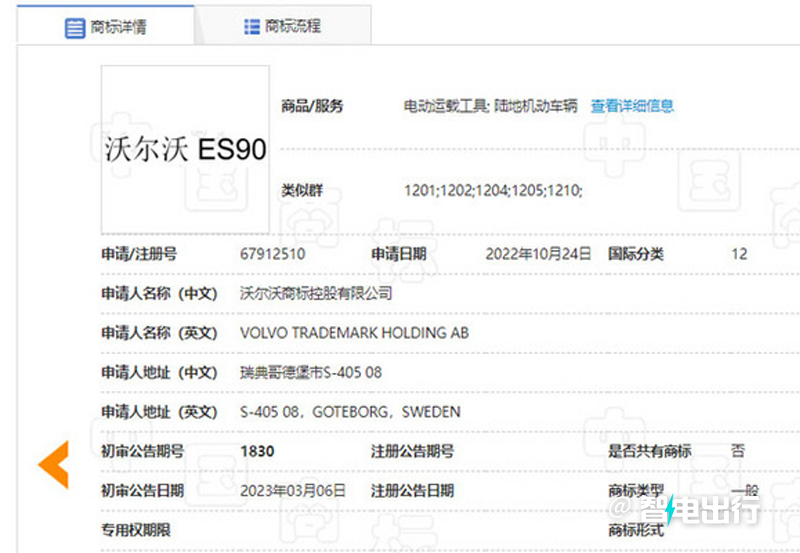Click the 专用权期限 label
The height and width of the screenshot is (553, 800).
136,530
